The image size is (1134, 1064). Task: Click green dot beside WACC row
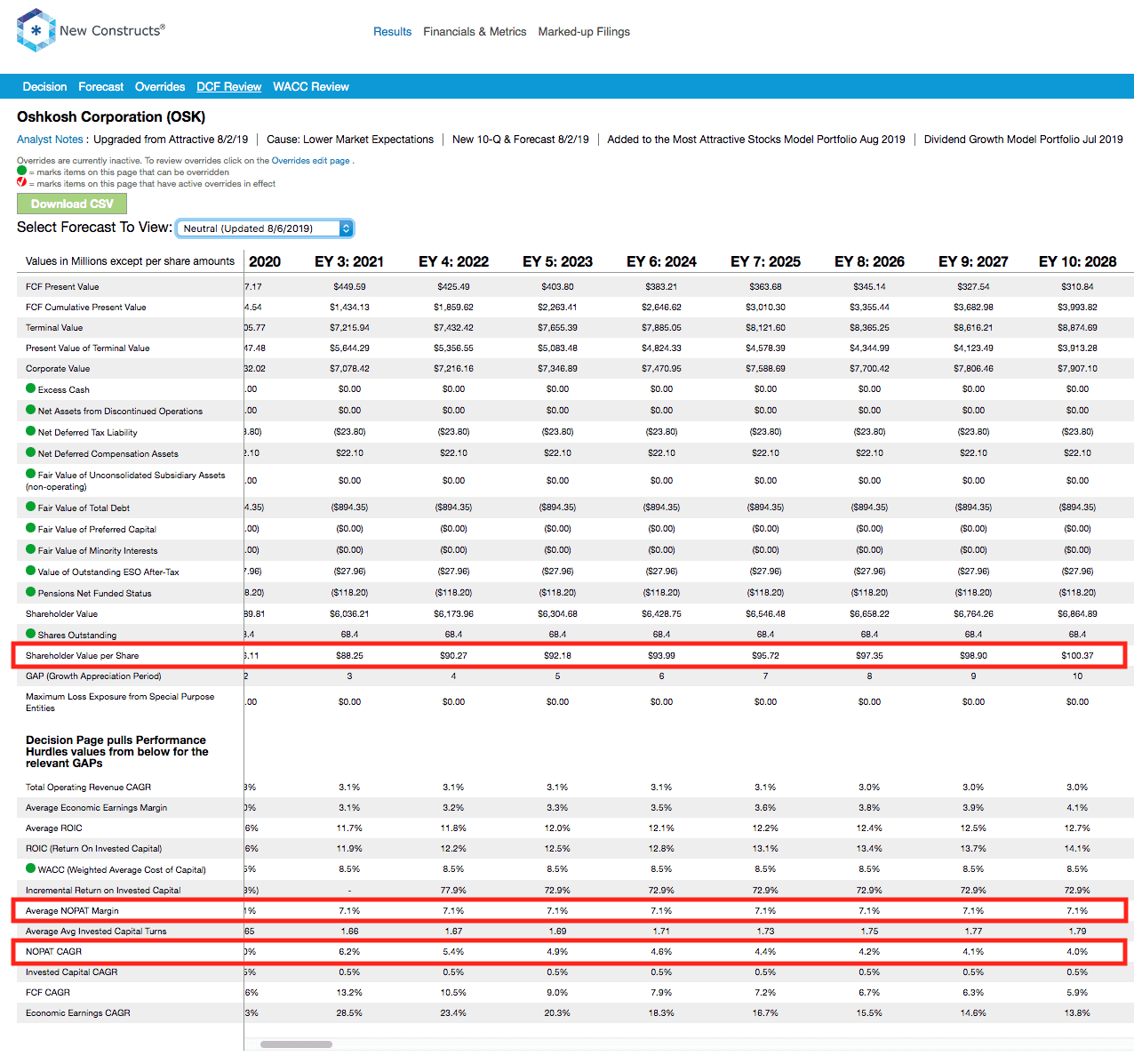click(31, 868)
